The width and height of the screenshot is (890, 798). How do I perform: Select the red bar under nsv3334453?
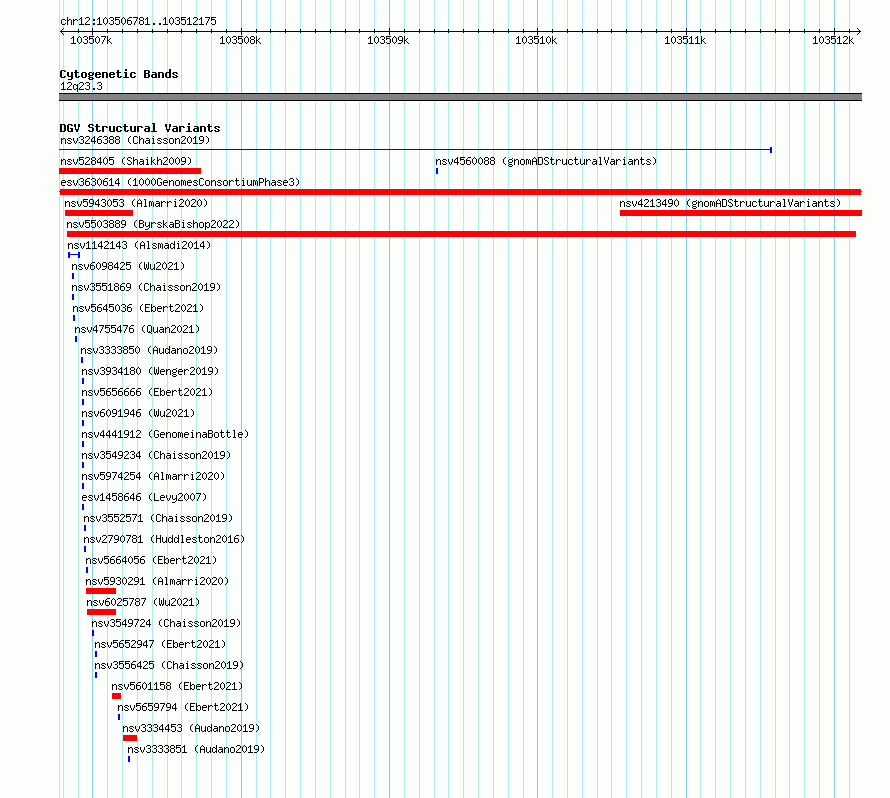(130, 738)
